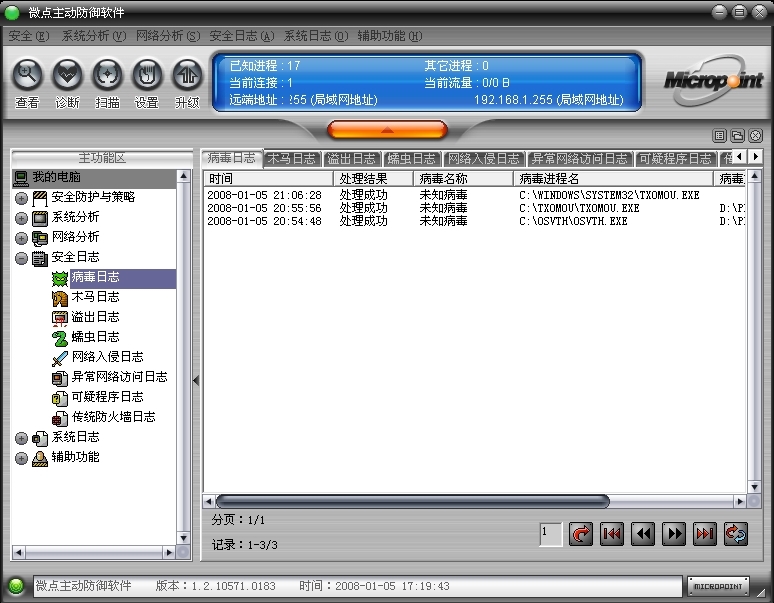
Task: Open 溢出日志 overflow icon in tree
Action: tap(60, 318)
